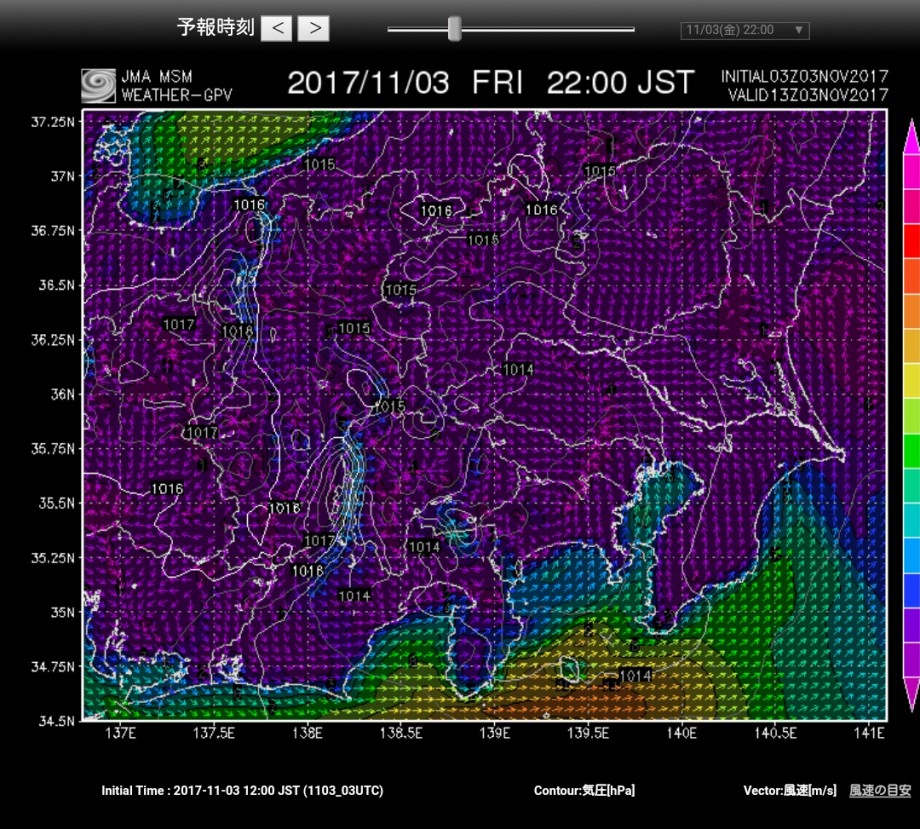Open the 11/03(金) 22:00 date dropdown
Screen dimensions: 920x829
[x=745, y=30]
